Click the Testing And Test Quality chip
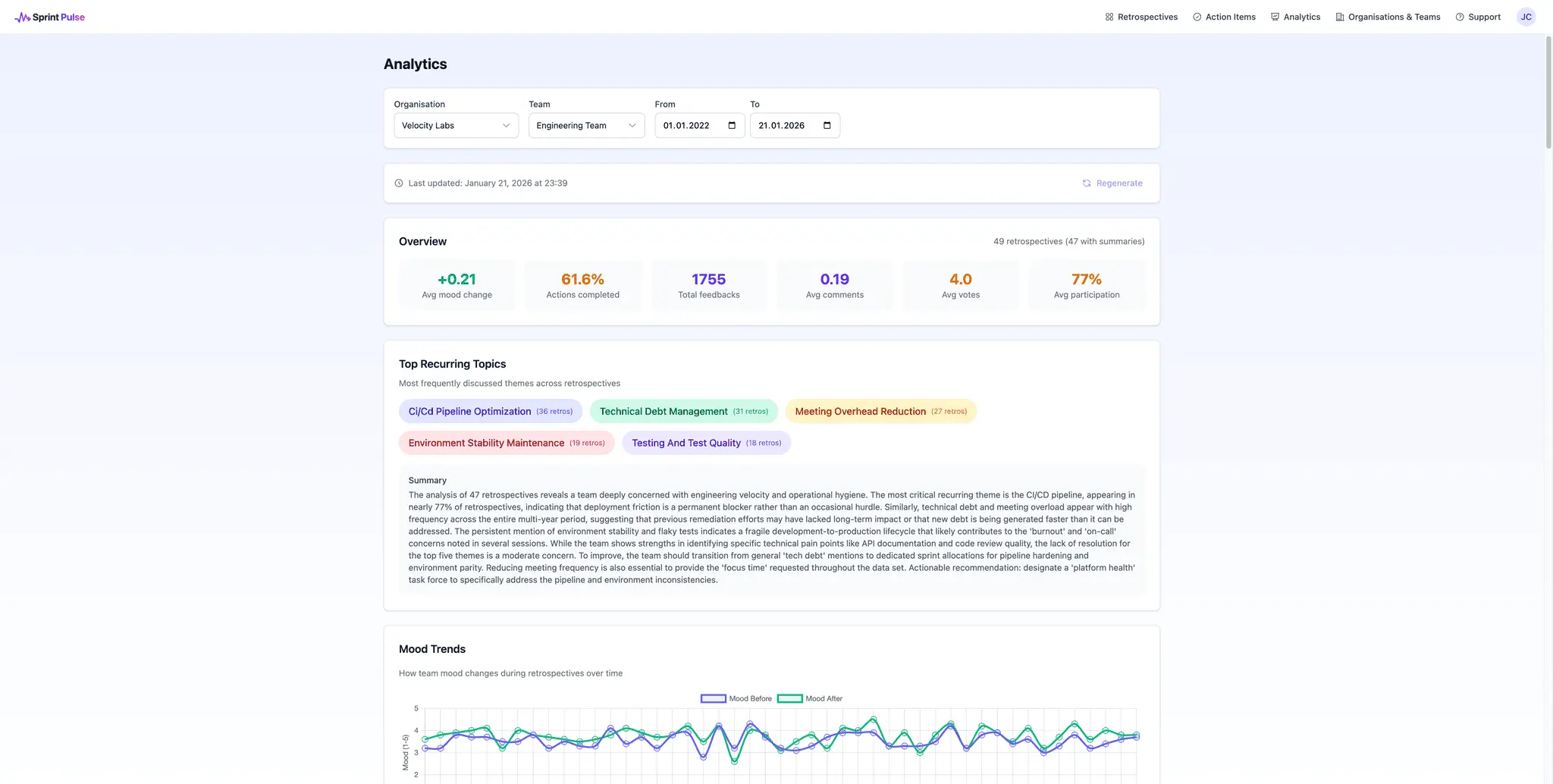 click(x=707, y=443)
